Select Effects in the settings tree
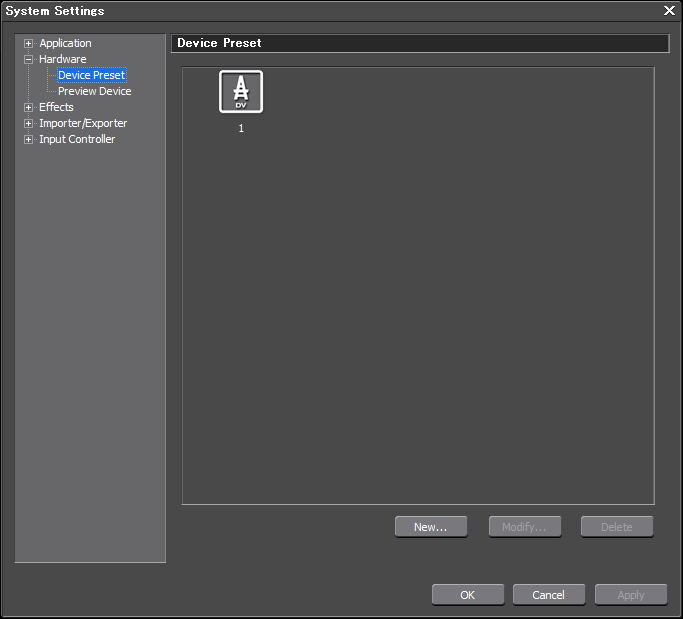 56,107
